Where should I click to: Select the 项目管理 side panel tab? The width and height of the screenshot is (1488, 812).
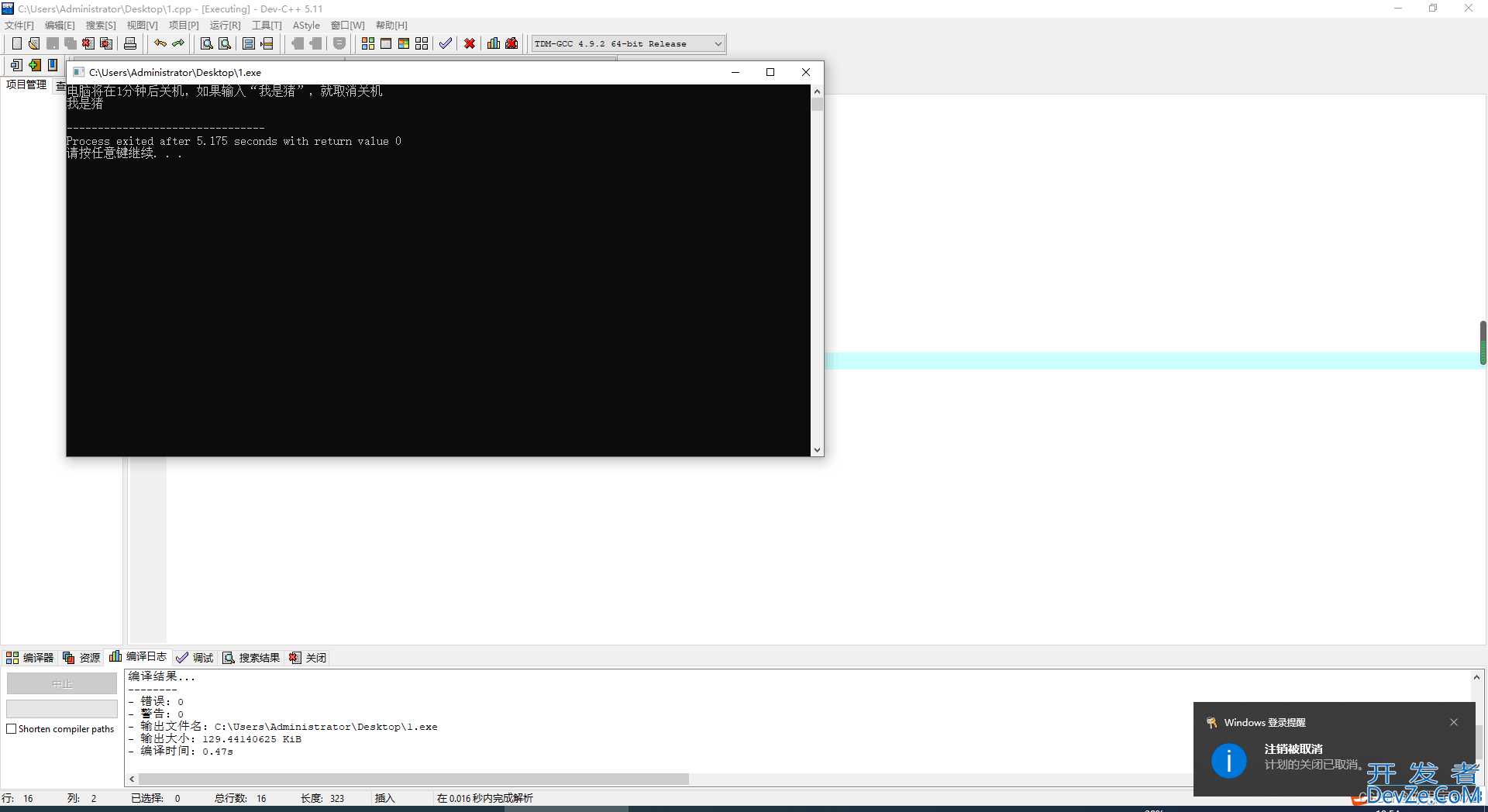[x=26, y=84]
